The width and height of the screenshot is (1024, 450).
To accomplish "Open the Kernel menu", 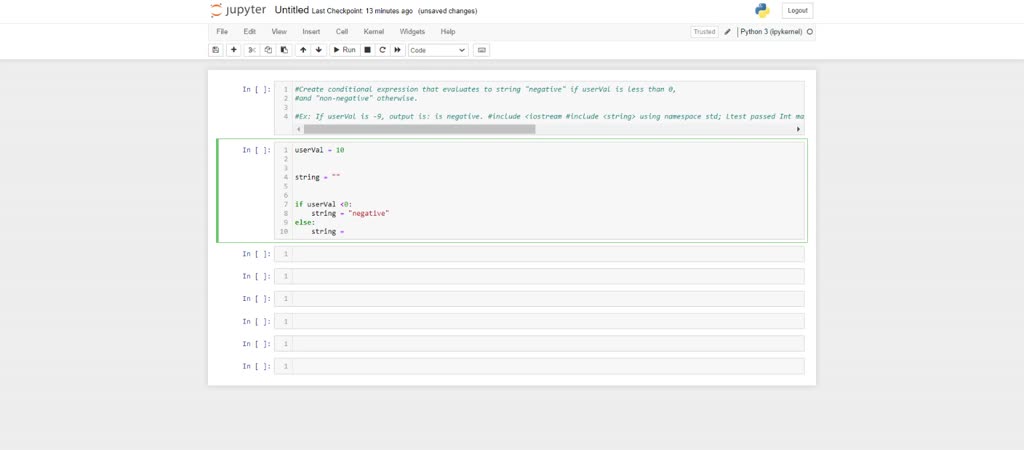I will [x=373, y=32].
